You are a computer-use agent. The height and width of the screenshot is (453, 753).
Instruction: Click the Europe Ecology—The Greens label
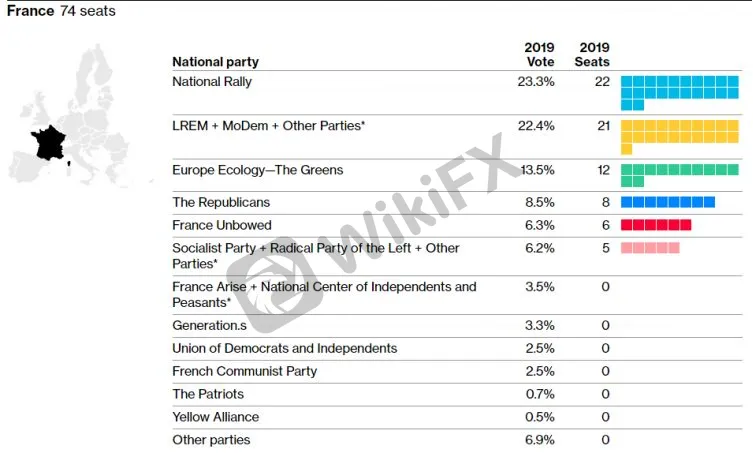pos(257,170)
